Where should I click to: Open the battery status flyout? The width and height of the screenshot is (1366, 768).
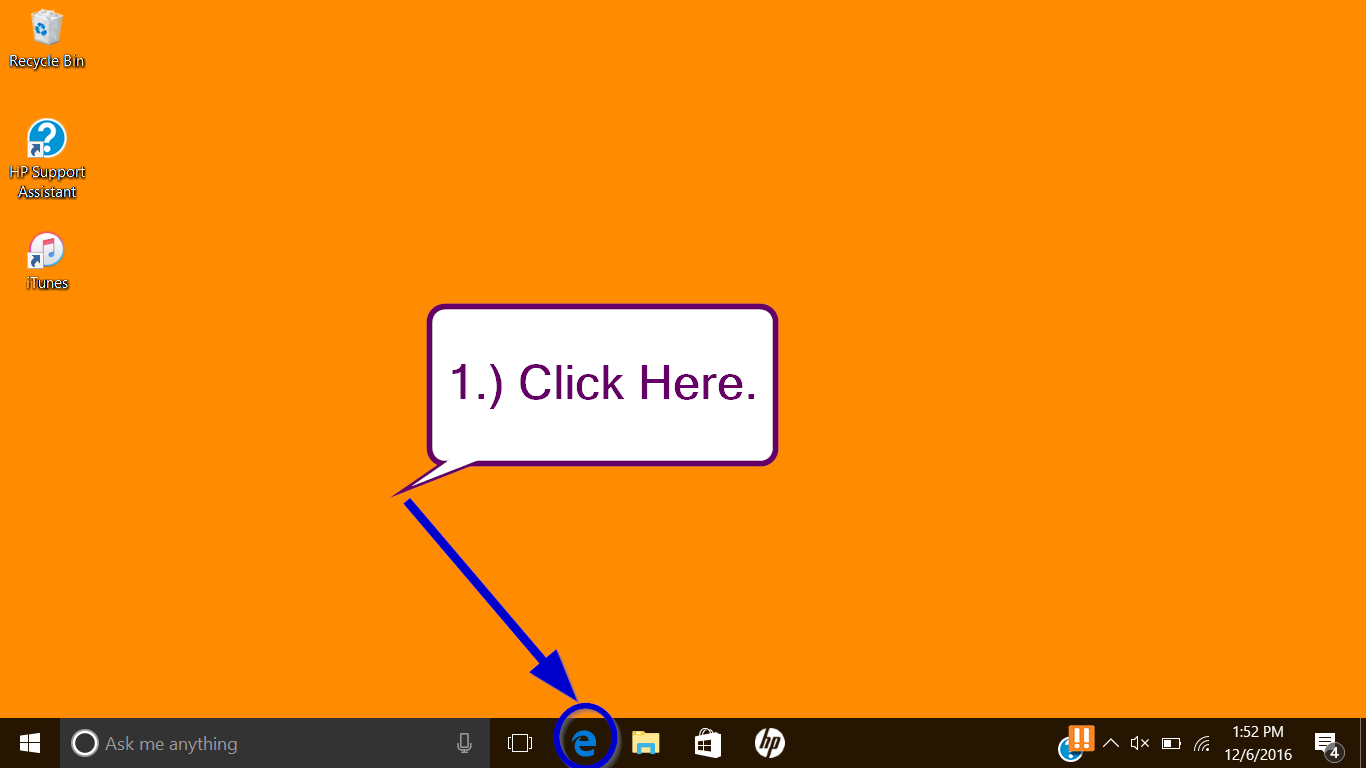1170,743
